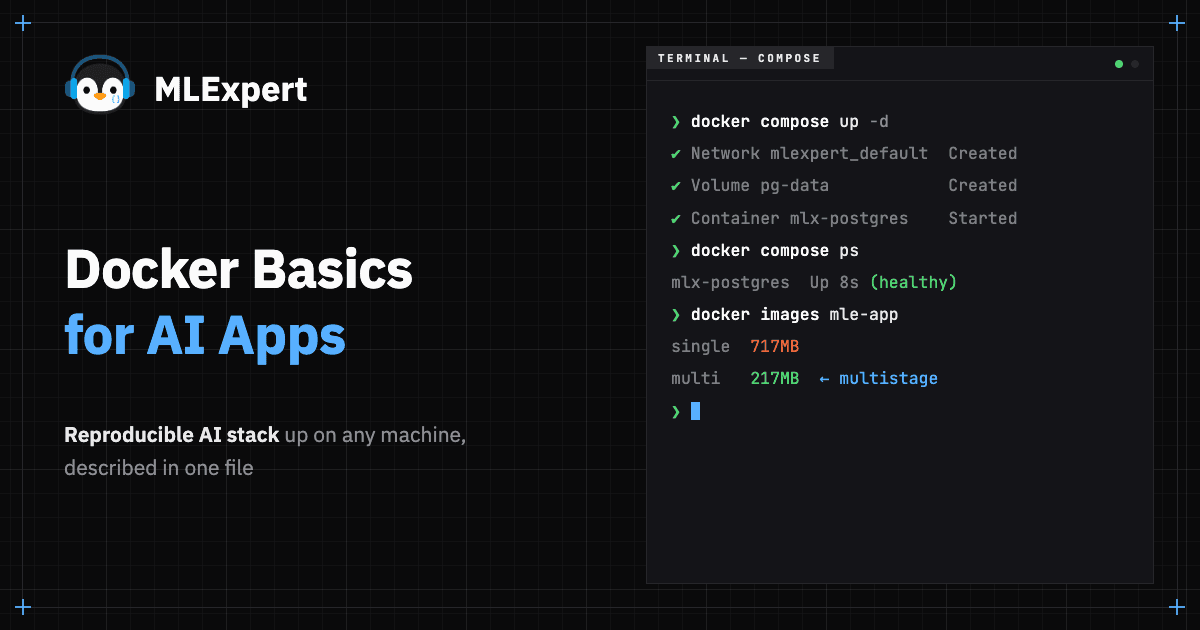Click the prompt arrow before 'docker images'
The image size is (1200, 630).
pos(676,314)
